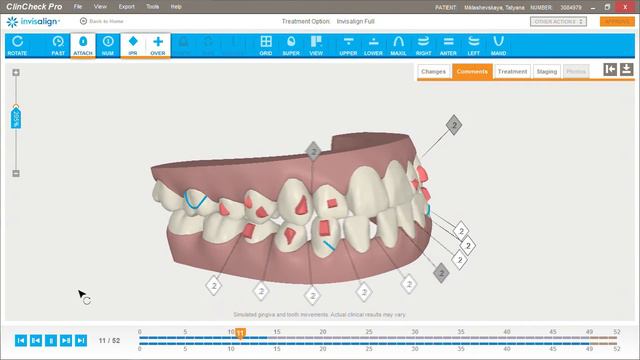Open the Treatment tab
Viewport: 640px width, 360px height.
[x=512, y=71]
